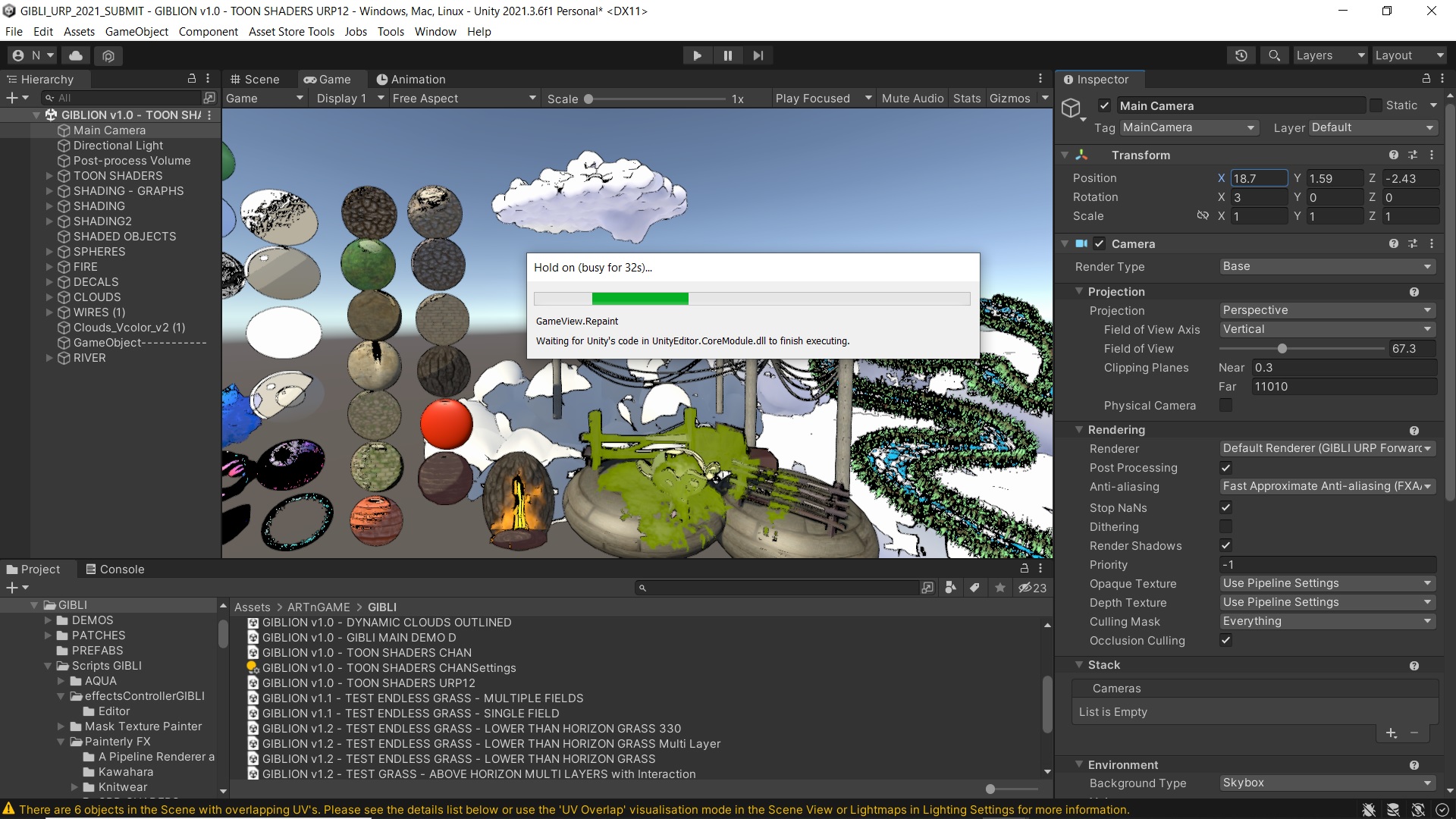
Task: Expand RIVER hierarchy item
Action: point(50,357)
